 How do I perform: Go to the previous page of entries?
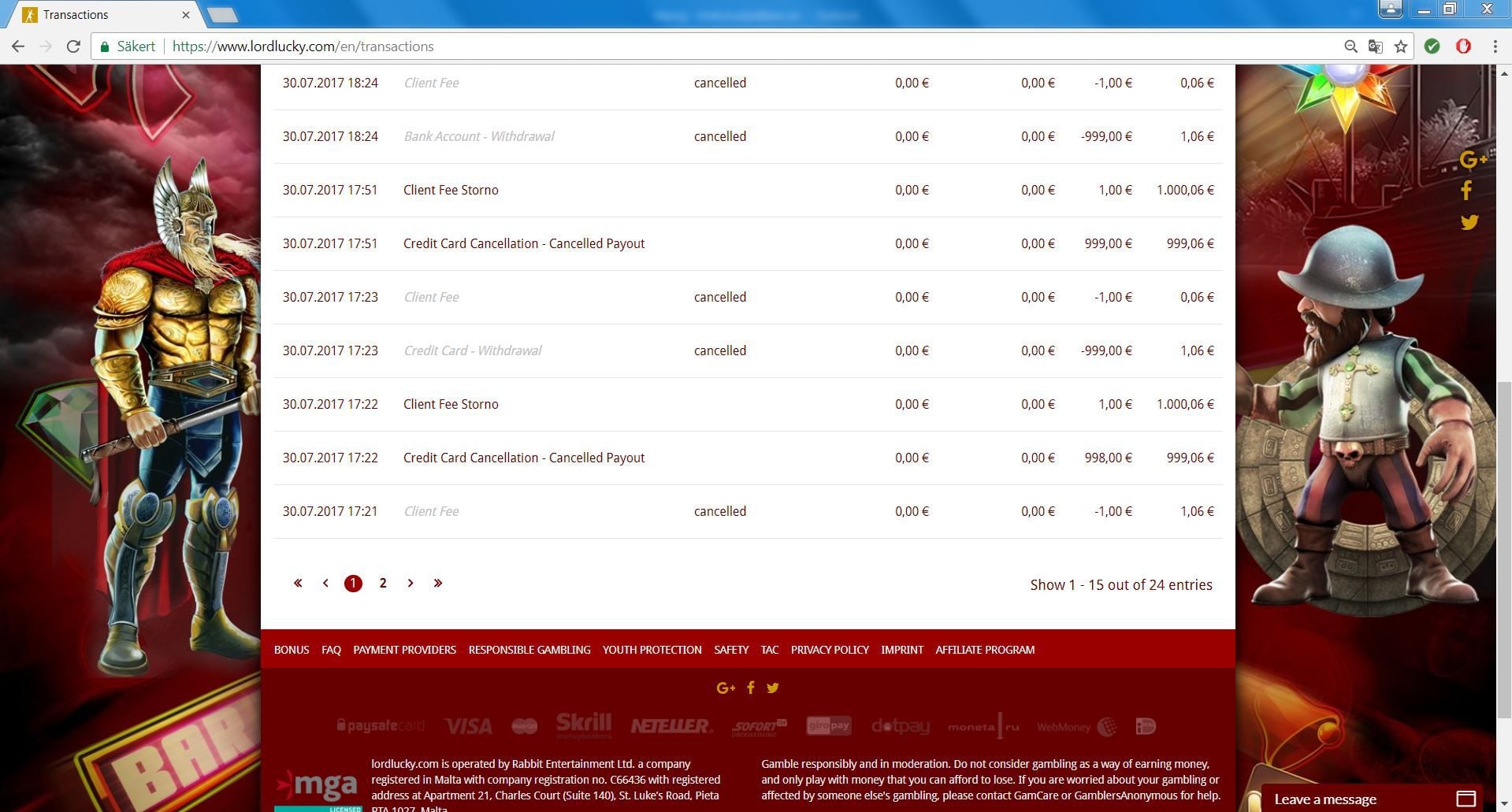[325, 583]
